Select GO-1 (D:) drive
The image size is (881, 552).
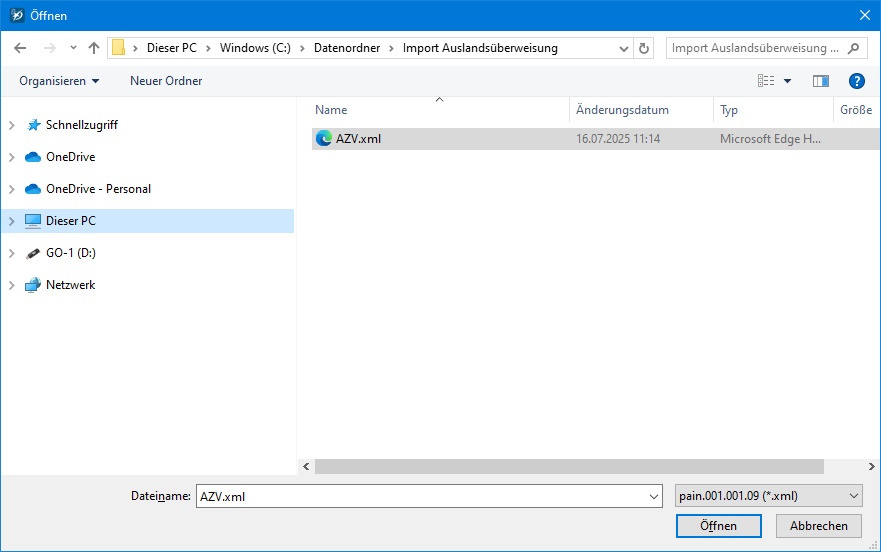click(71, 253)
